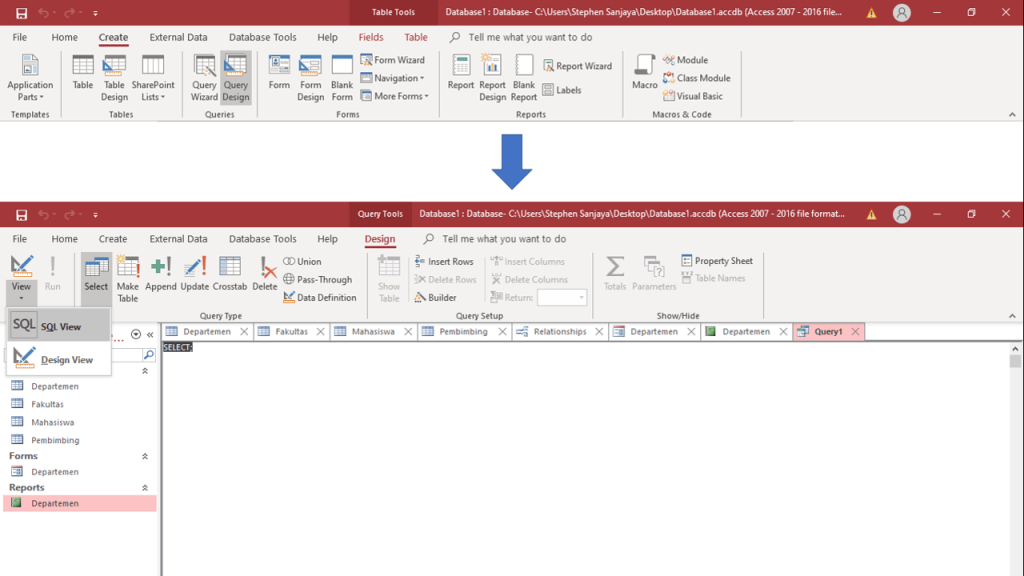Choose the Append query icon

pos(161,274)
